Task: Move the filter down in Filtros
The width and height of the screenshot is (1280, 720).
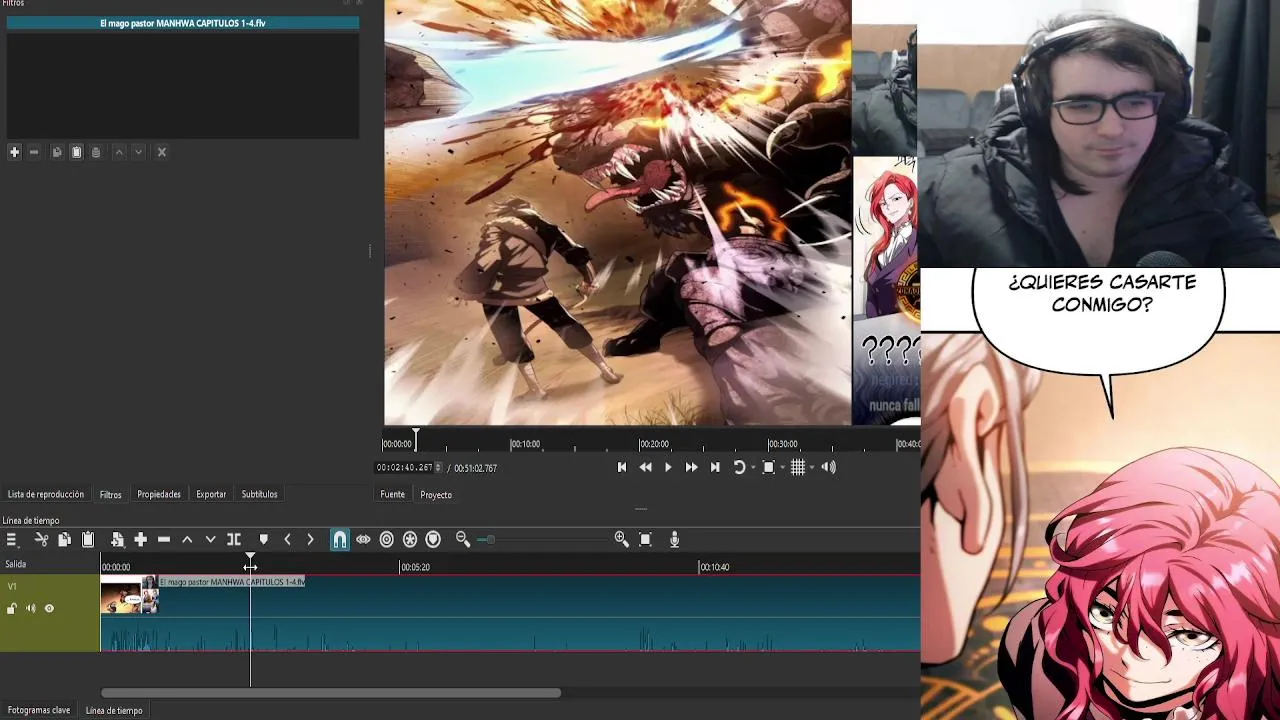Action: tap(139, 152)
